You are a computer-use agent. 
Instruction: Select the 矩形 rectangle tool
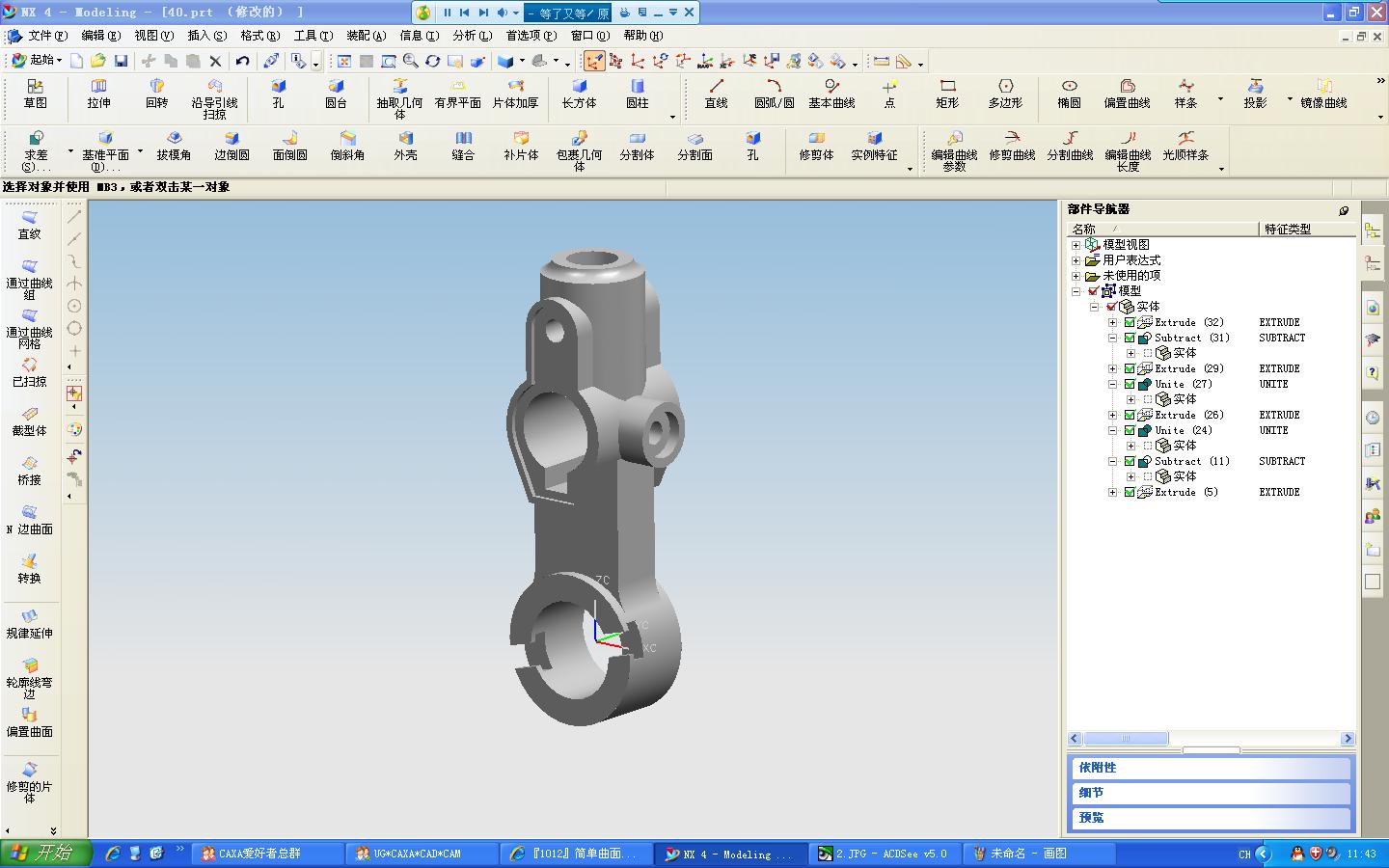[x=947, y=95]
